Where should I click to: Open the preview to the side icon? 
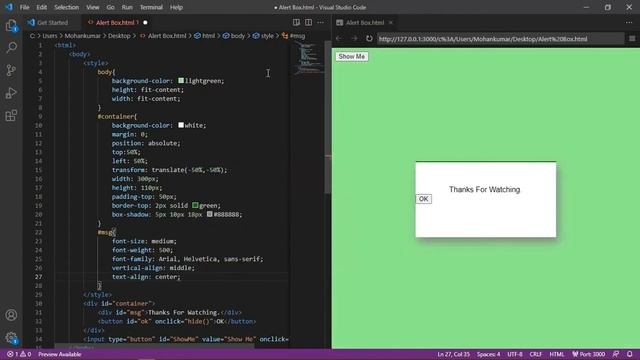pyautogui.click(x=296, y=22)
